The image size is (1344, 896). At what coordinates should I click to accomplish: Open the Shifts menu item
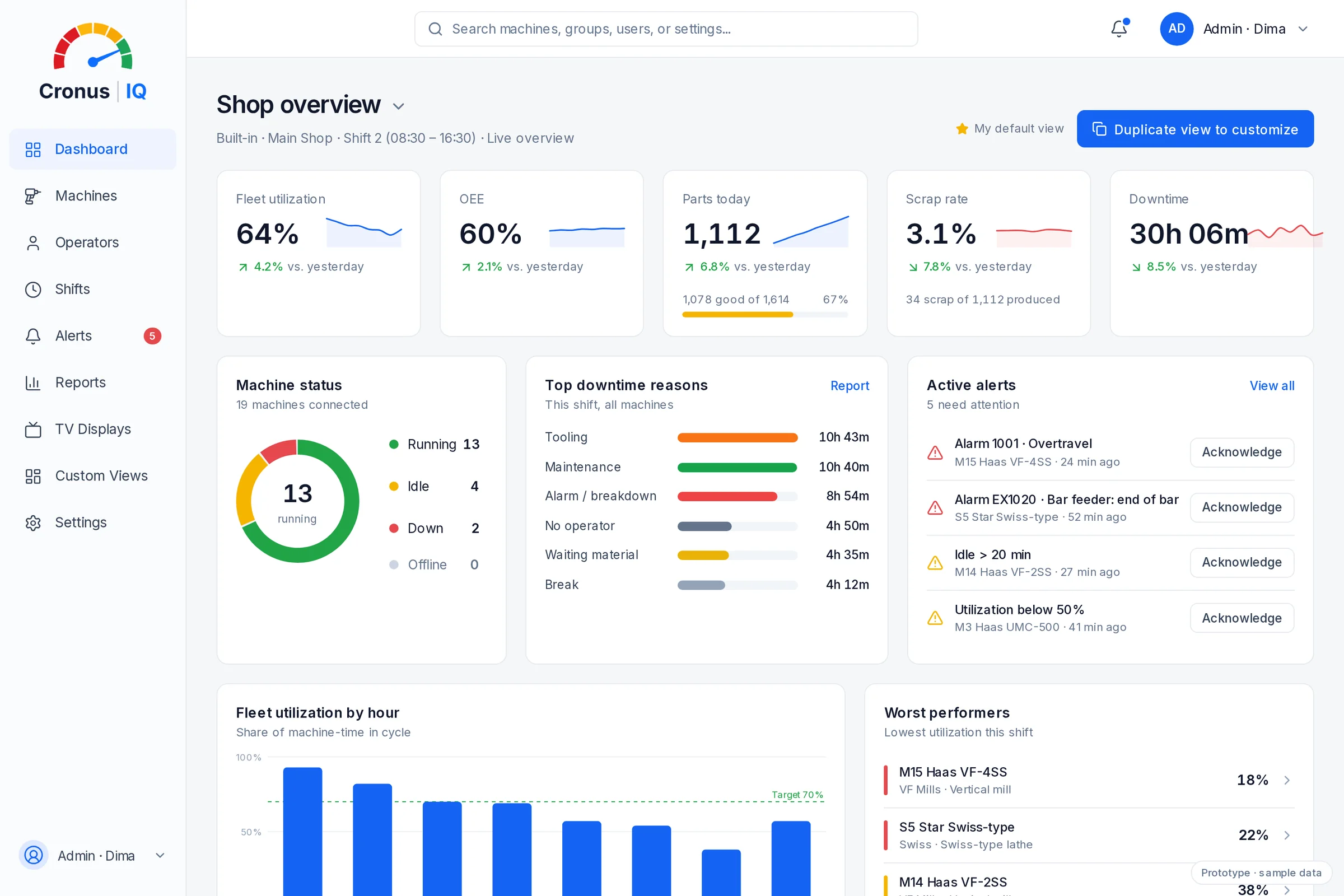point(92,290)
